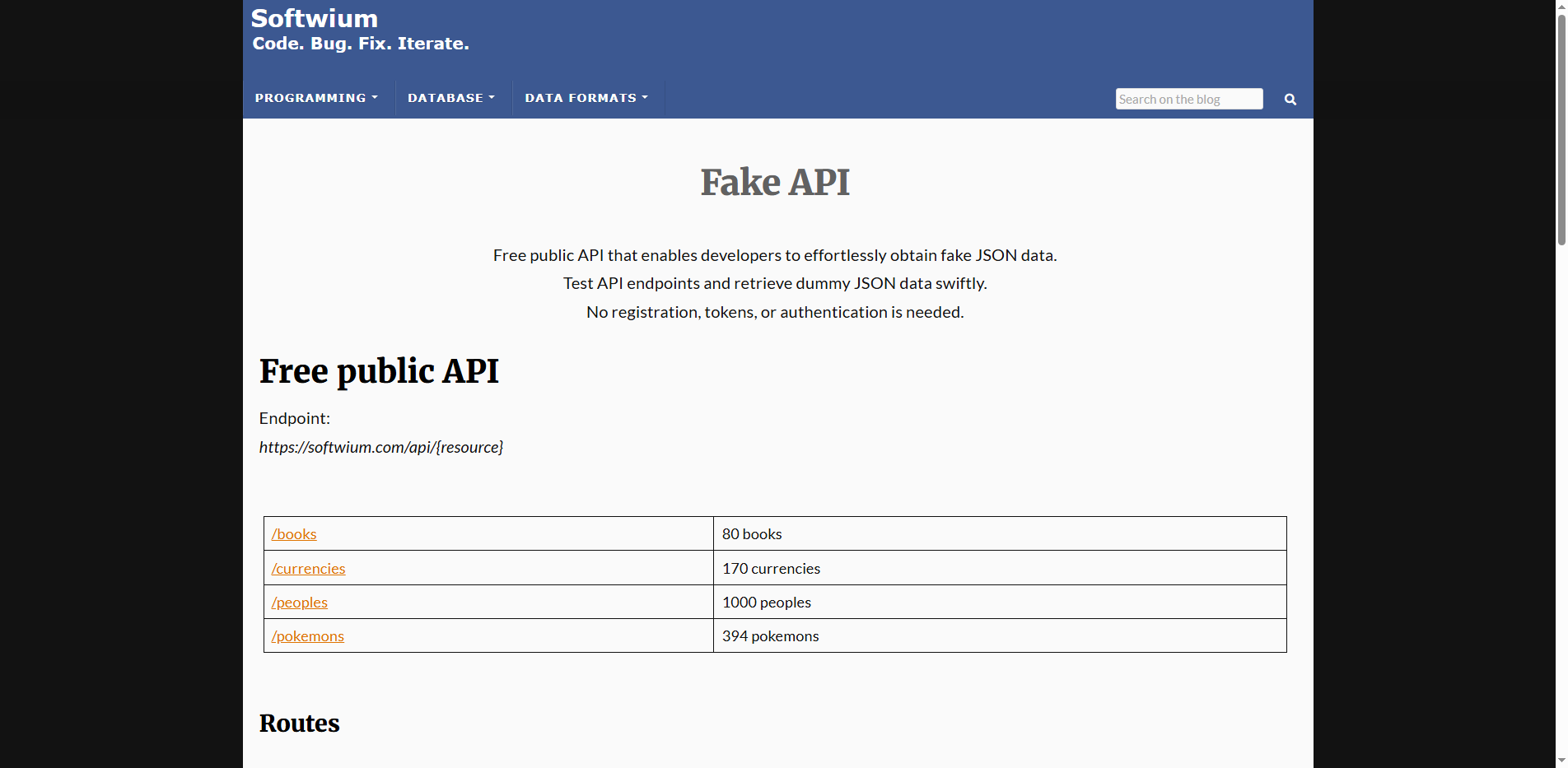The height and width of the screenshot is (768, 1568).
Task: Select the DATA FORMATS navigation item
Action: (x=586, y=98)
